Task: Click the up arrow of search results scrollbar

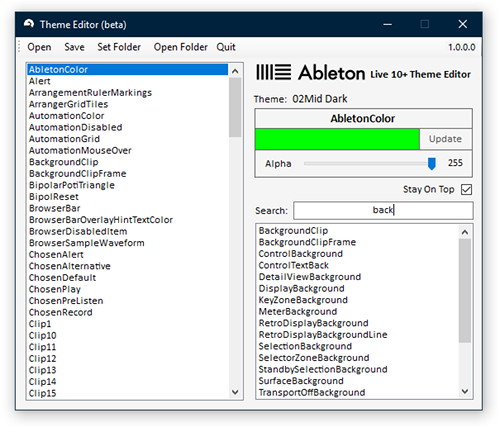Action: click(465, 232)
